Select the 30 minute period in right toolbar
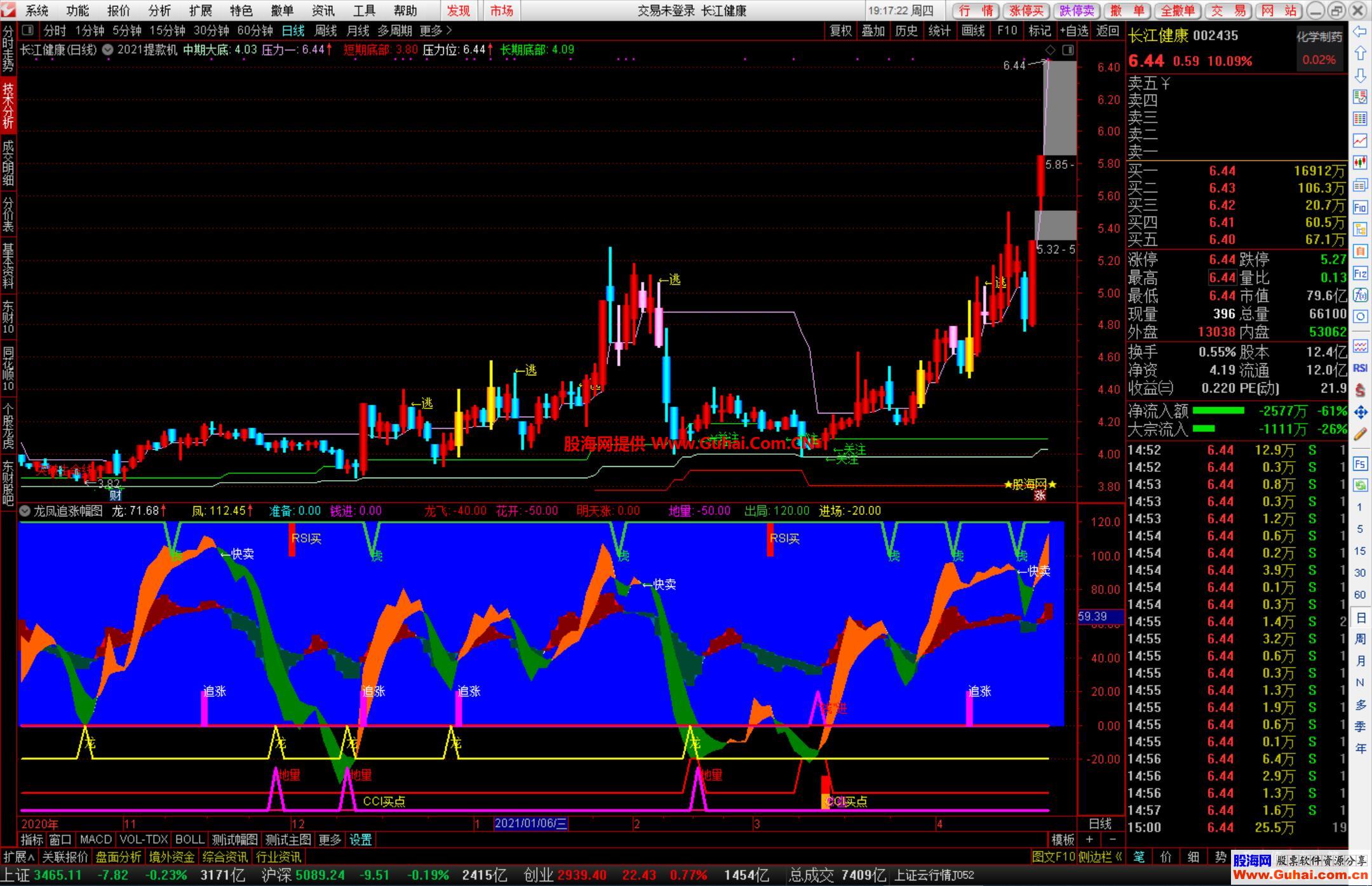The width and height of the screenshot is (1372, 886). [1360, 573]
